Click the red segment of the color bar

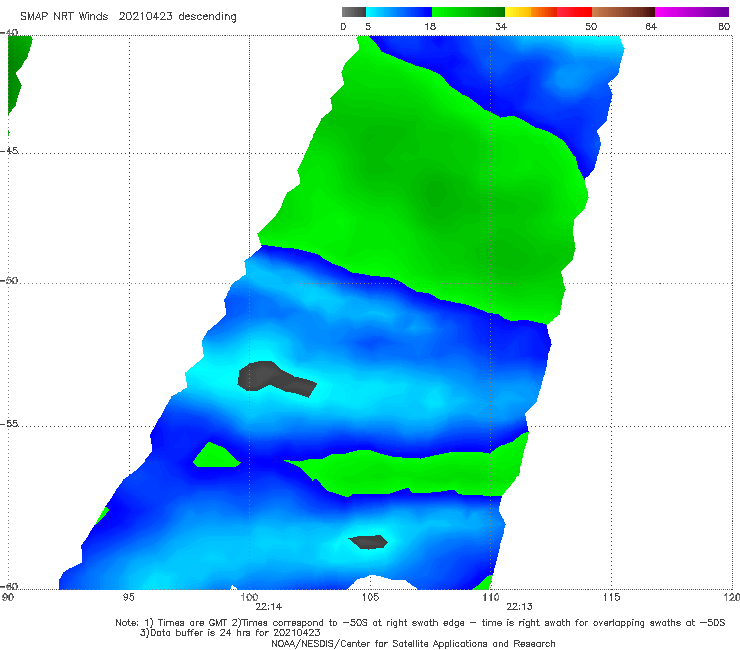574,12
